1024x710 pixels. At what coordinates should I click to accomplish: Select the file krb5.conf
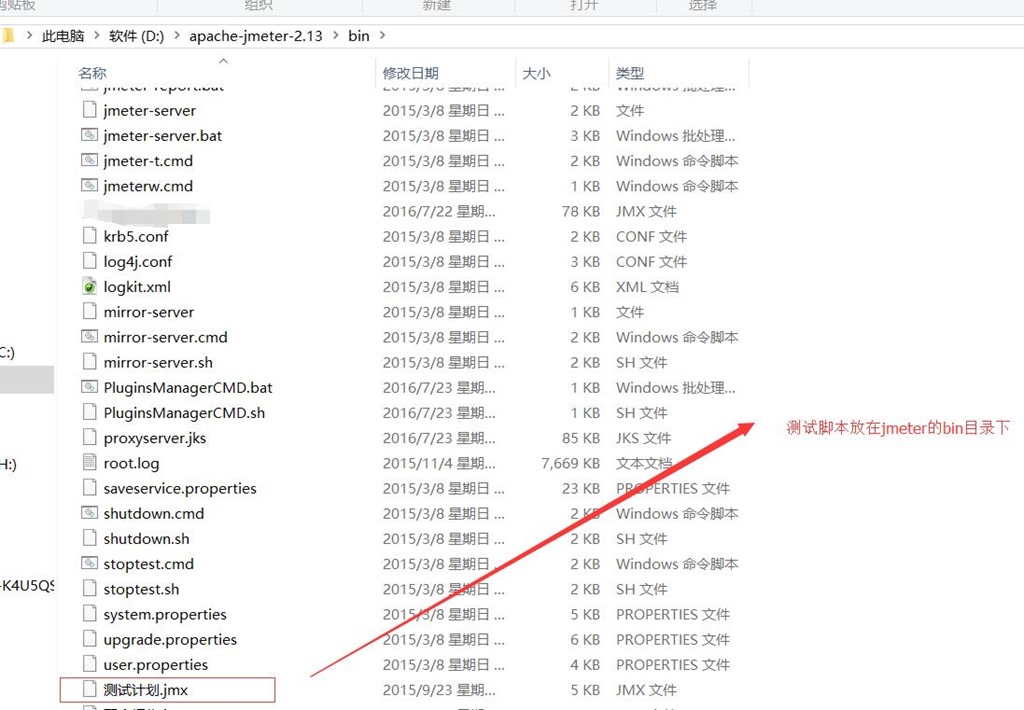tap(136, 236)
